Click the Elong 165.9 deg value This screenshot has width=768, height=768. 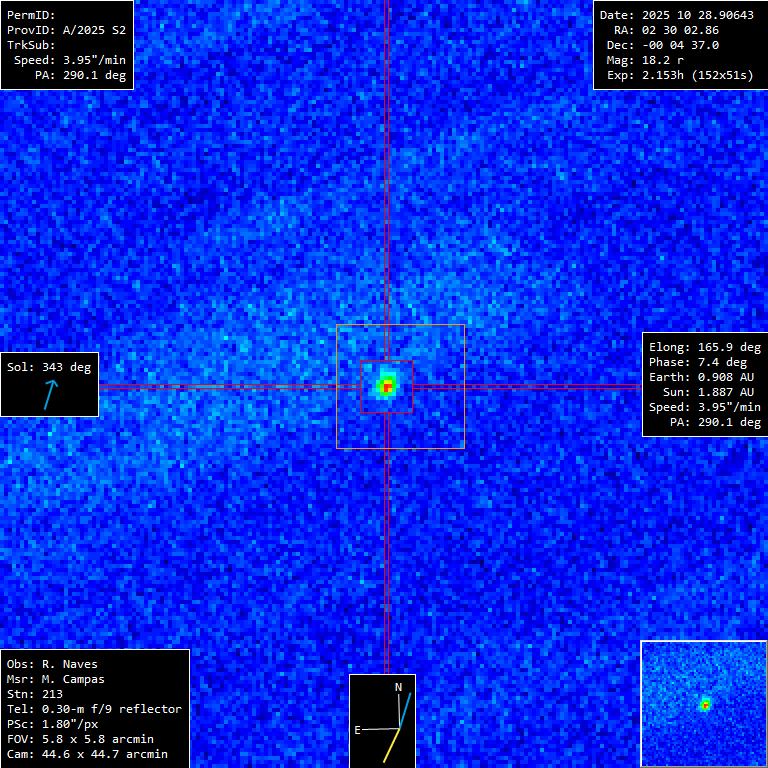(704, 347)
